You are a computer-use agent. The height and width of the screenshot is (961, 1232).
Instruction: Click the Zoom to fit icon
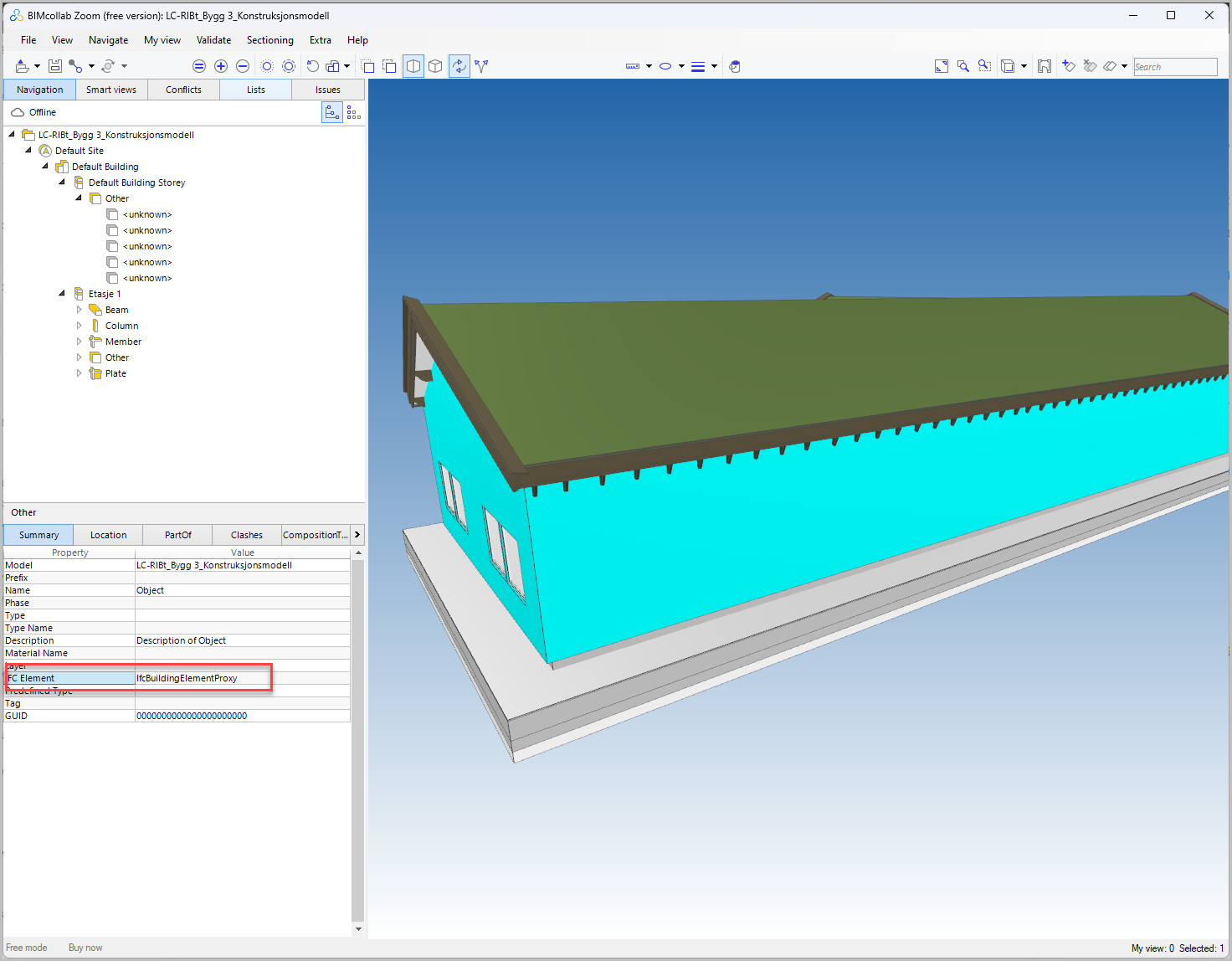click(x=942, y=66)
